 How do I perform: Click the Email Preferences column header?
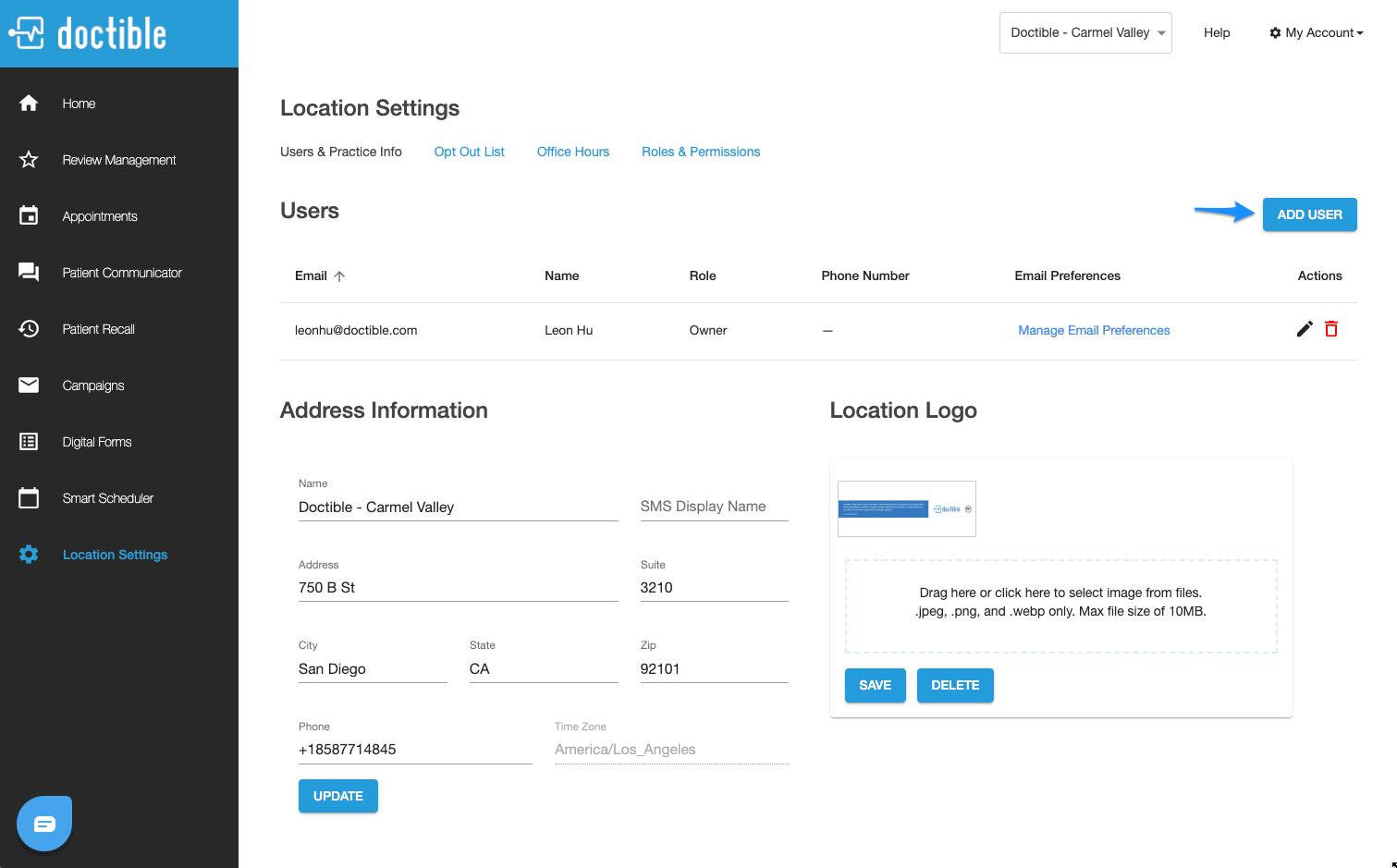click(x=1068, y=275)
